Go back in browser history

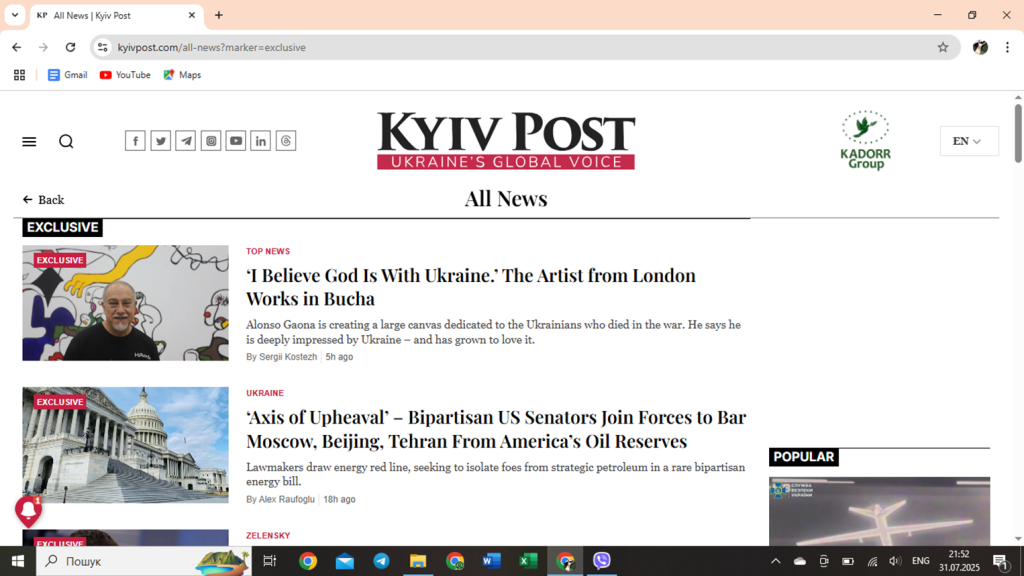pyautogui.click(x=17, y=47)
